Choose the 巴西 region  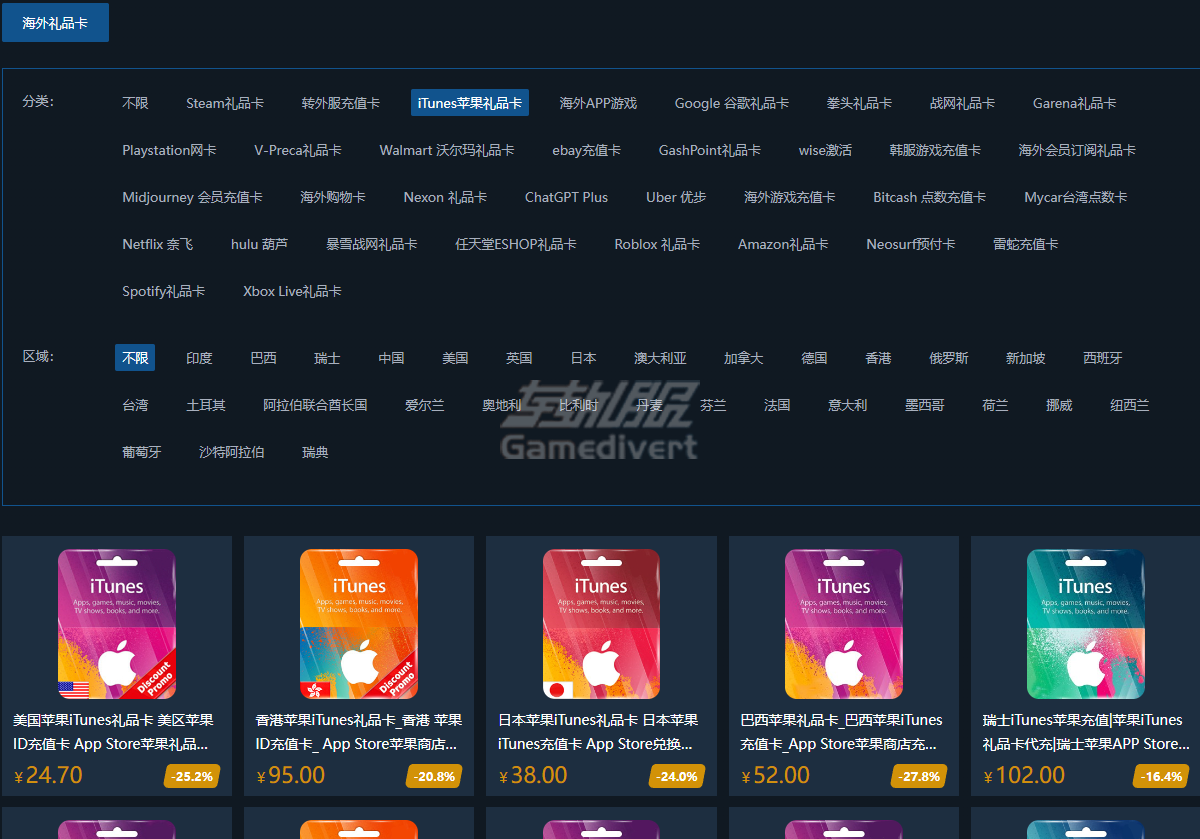[x=263, y=358]
